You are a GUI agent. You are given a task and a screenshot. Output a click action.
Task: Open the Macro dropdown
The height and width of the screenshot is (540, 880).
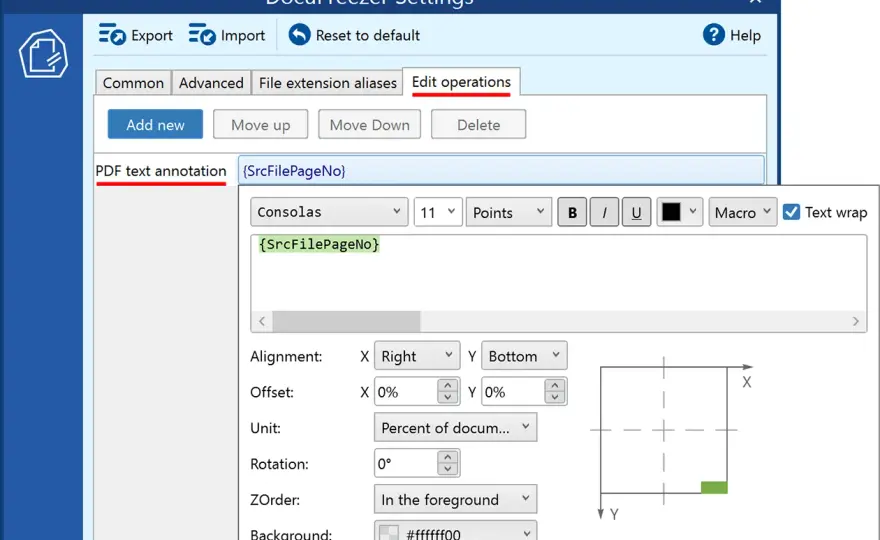pos(742,212)
